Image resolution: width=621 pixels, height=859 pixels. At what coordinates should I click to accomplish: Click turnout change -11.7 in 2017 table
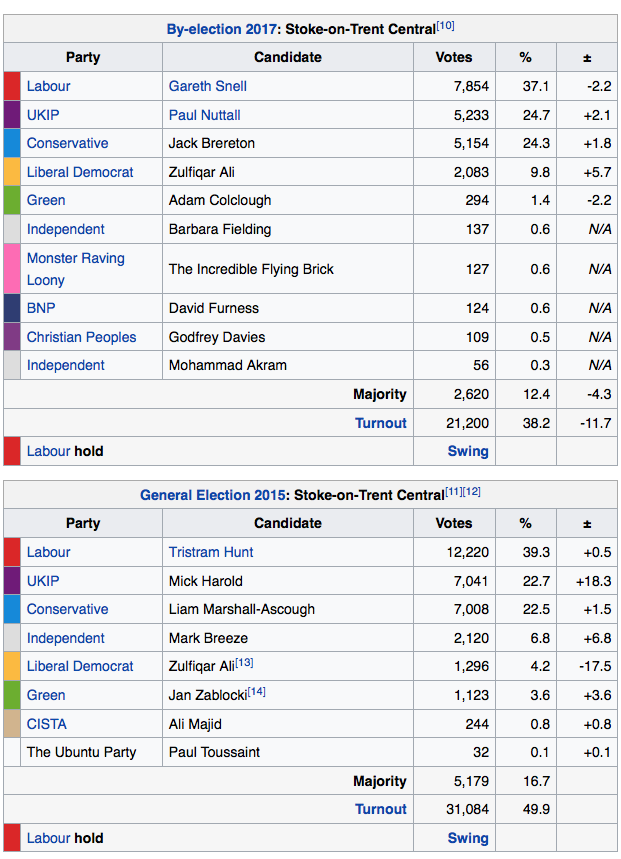pyautogui.click(x=596, y=423)
